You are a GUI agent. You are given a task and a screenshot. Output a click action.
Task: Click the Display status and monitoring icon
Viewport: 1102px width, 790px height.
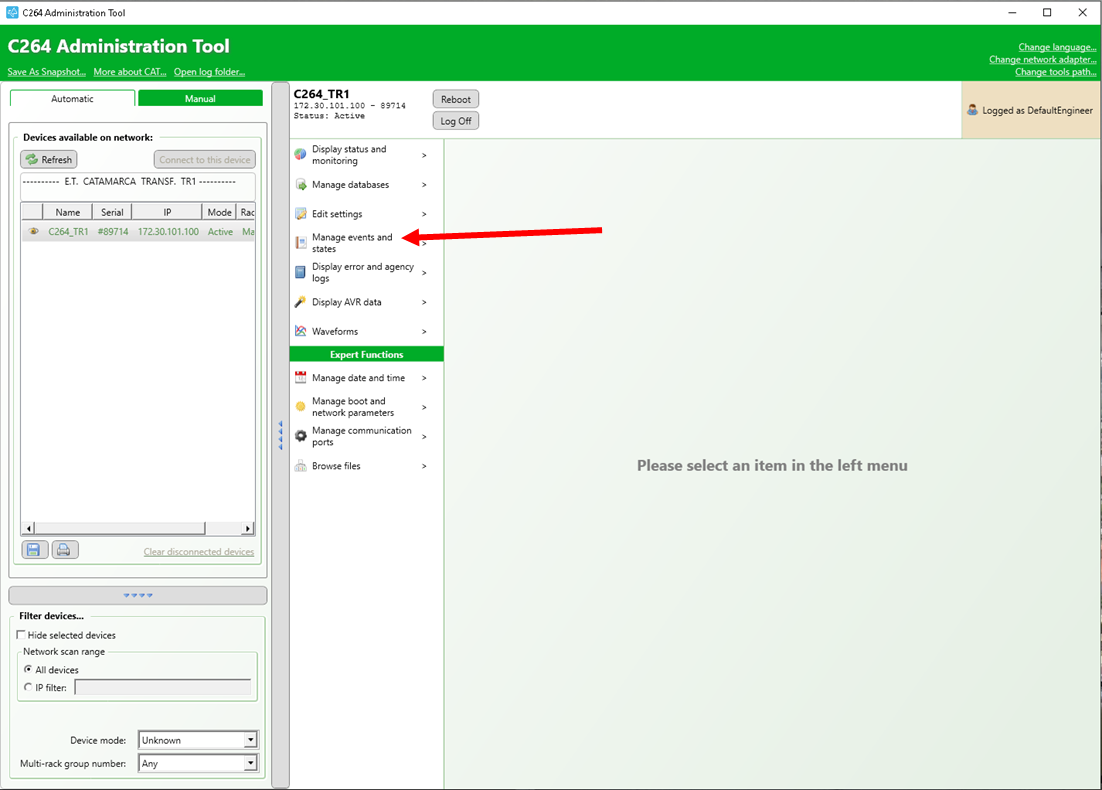point(300,155)
